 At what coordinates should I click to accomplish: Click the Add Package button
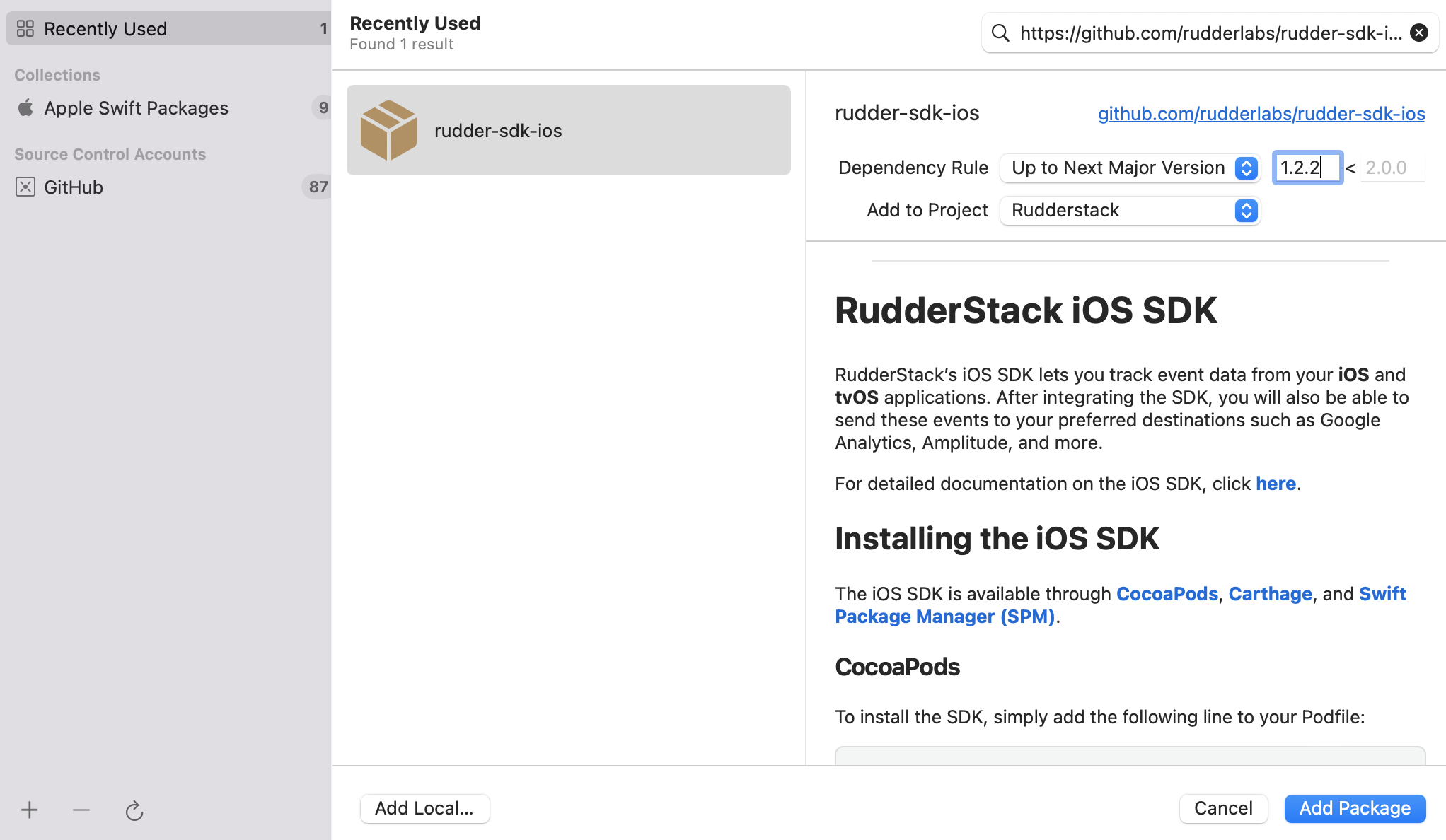click(1354, 808)
